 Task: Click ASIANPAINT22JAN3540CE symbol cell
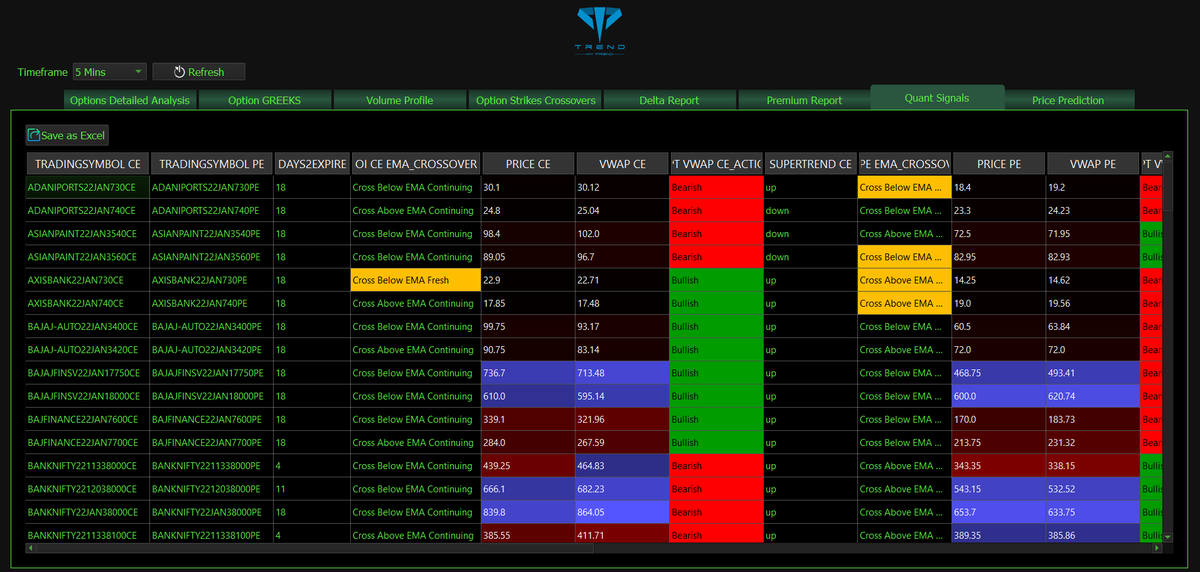(87, 233)
